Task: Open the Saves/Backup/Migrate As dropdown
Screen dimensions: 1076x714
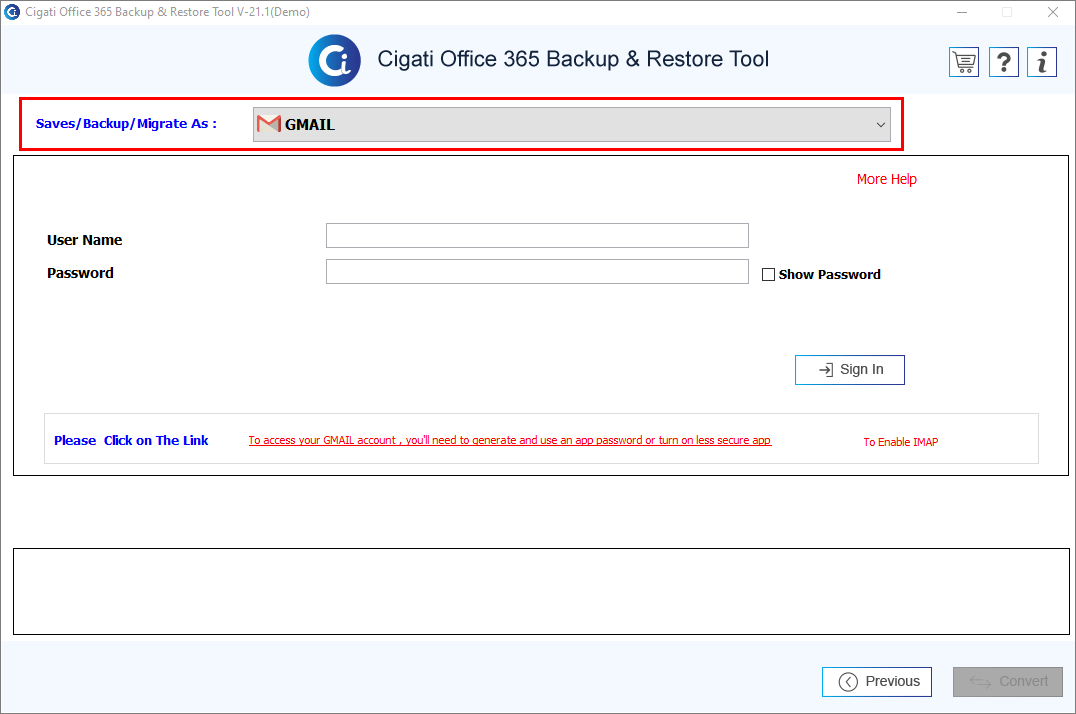Action: [572, 124]
